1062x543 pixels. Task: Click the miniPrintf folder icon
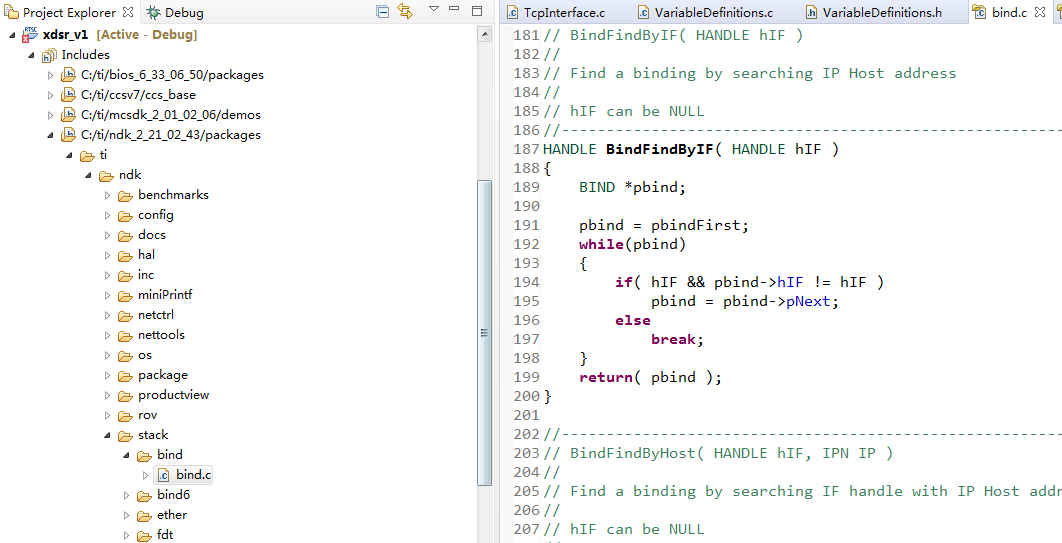125,295
